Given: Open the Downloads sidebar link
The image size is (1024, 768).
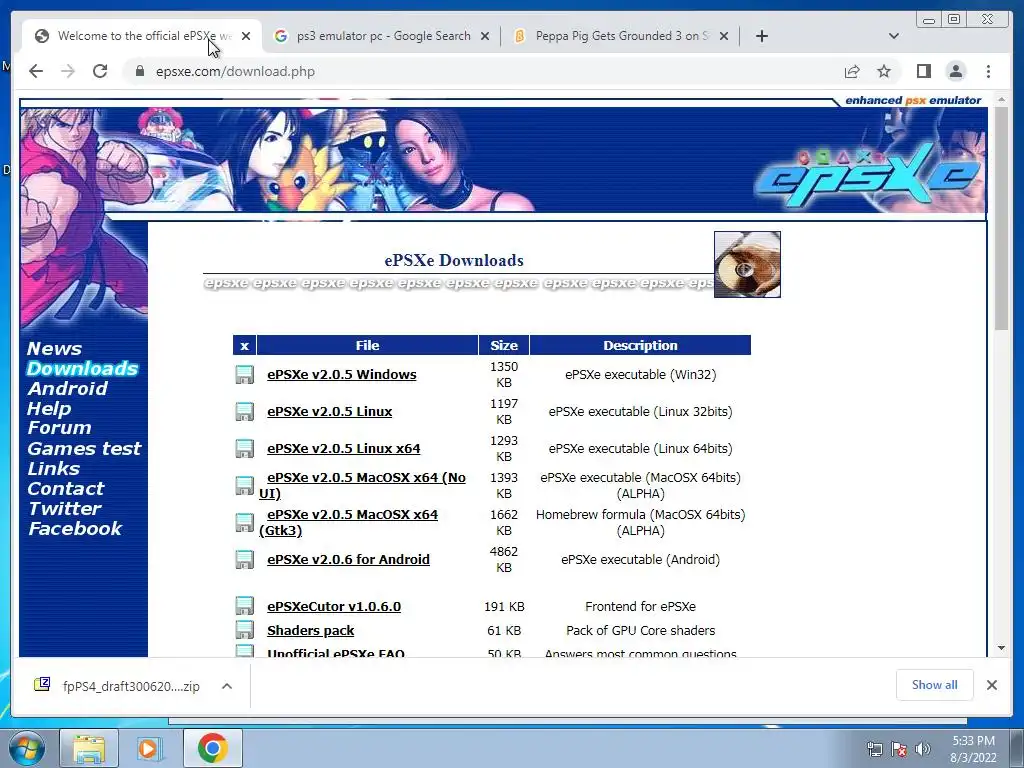Looking at the screenshot, I should [82, 368].
